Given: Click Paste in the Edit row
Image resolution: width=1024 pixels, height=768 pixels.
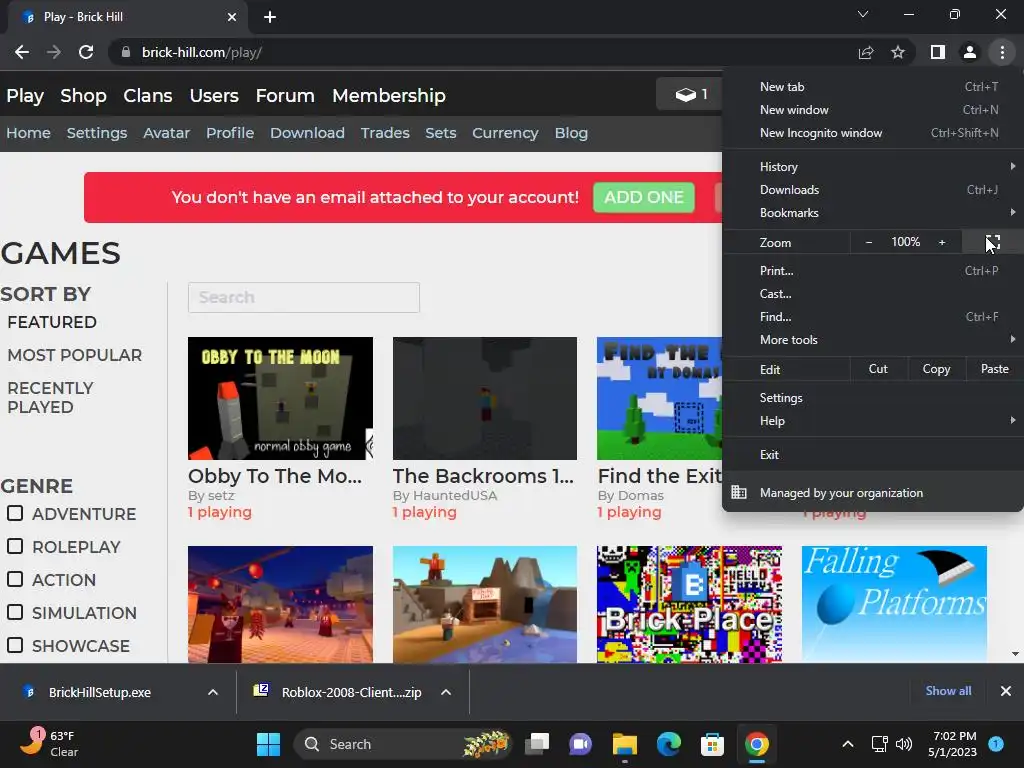Looking at the screenshot, I should click(x=995, y=369).
